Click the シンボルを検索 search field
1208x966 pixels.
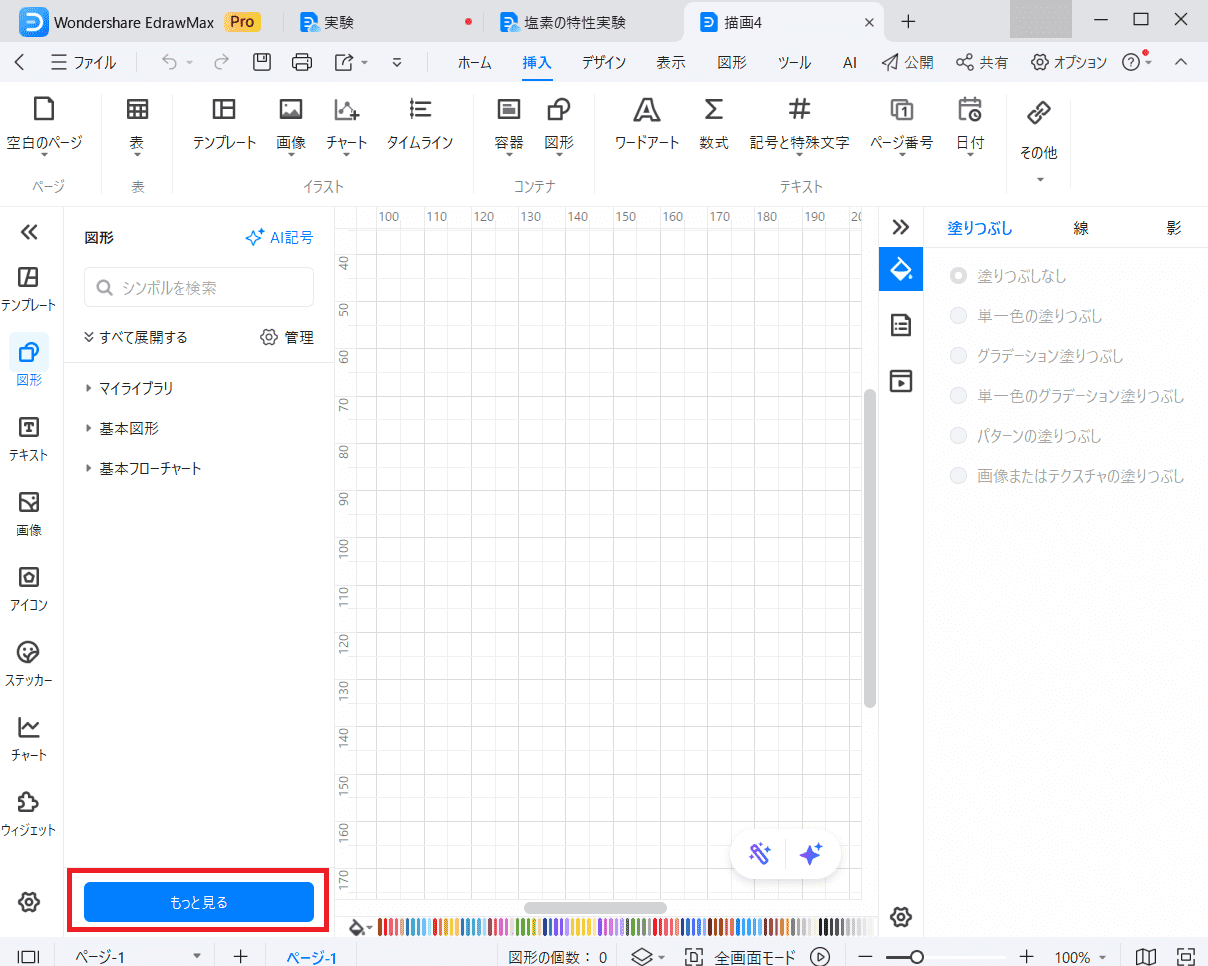199,288
